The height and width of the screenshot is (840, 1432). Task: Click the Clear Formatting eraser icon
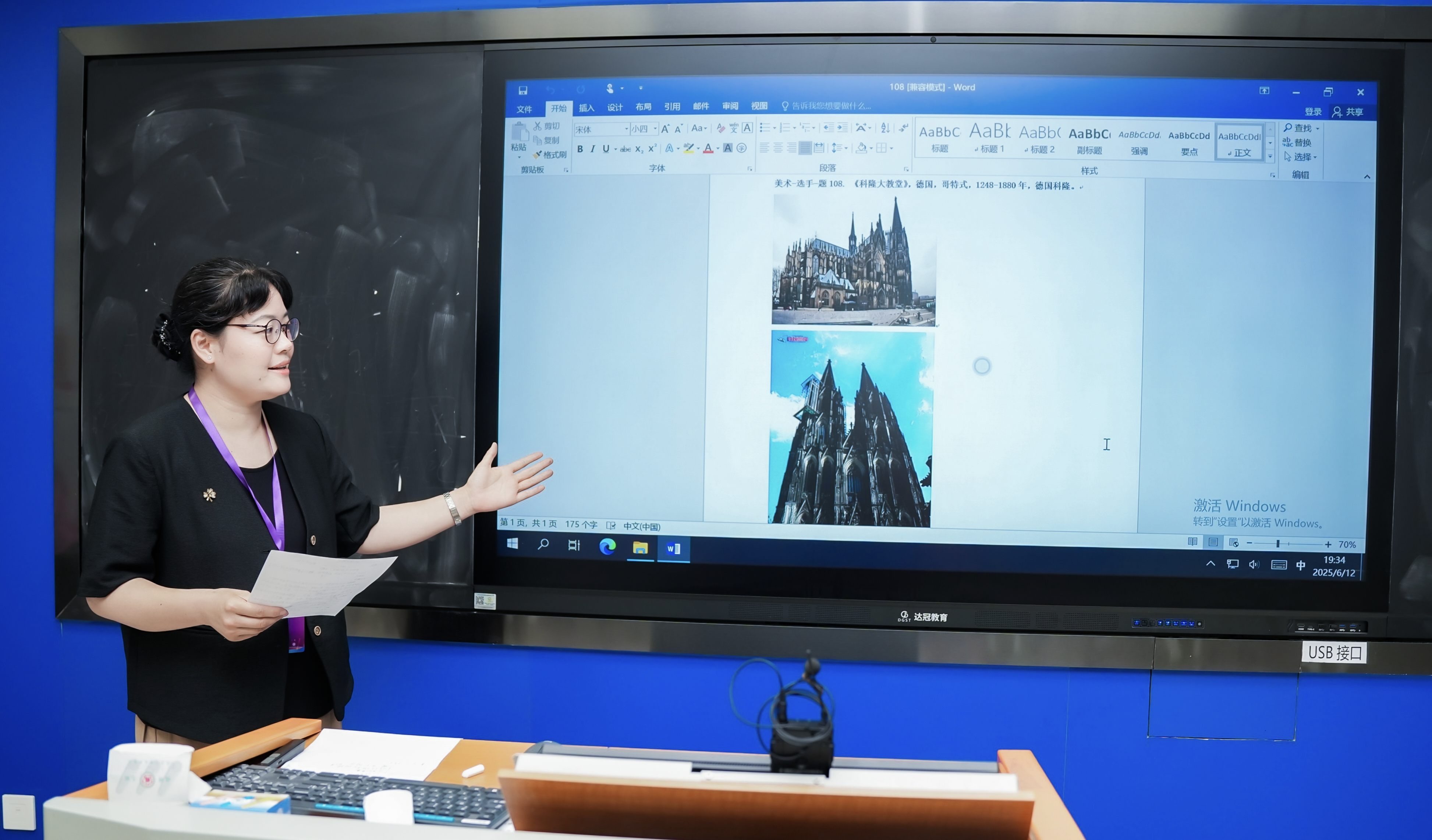[720, 128]
